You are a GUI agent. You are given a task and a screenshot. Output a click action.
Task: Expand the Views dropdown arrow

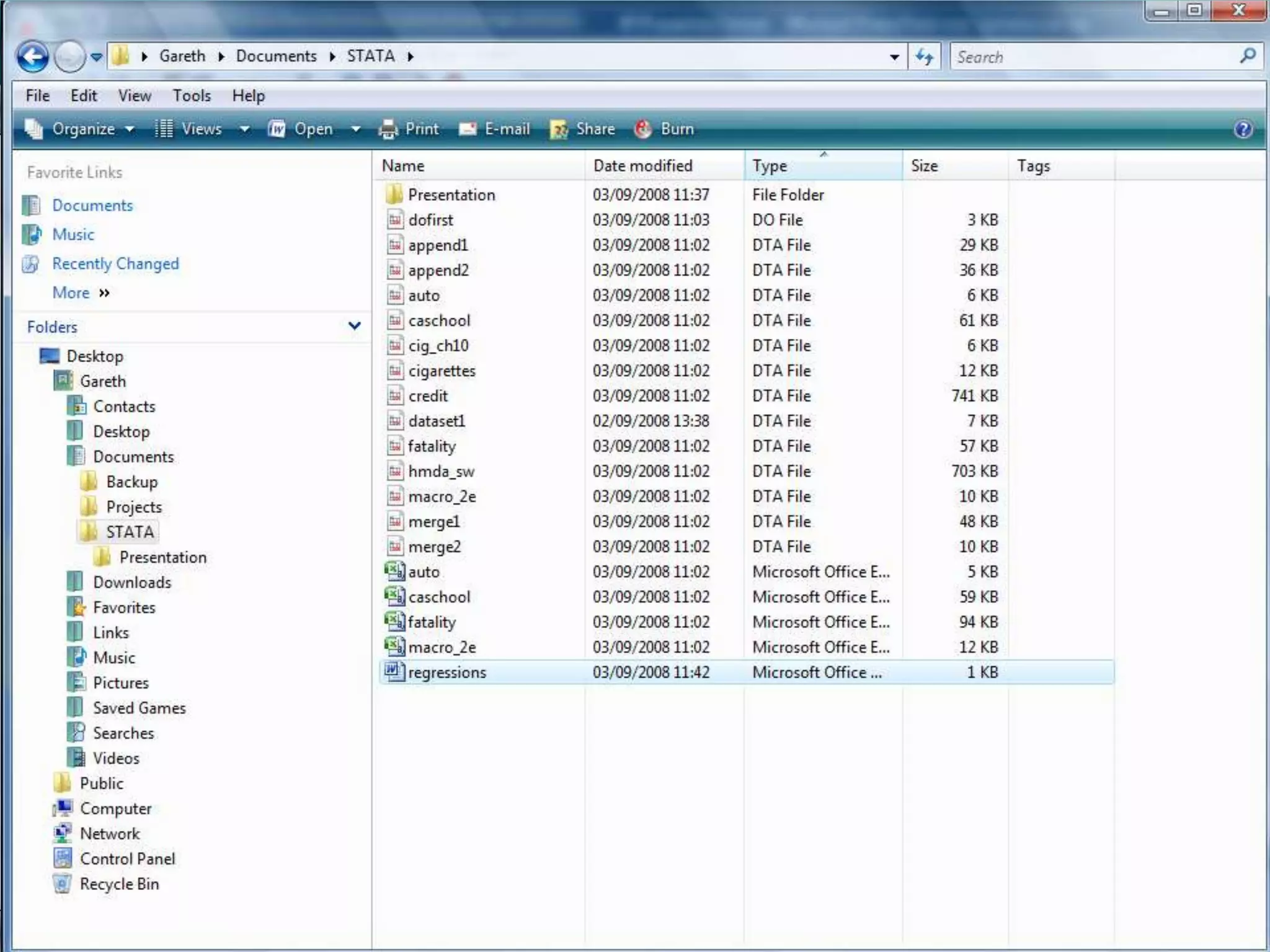pos(244,129)
